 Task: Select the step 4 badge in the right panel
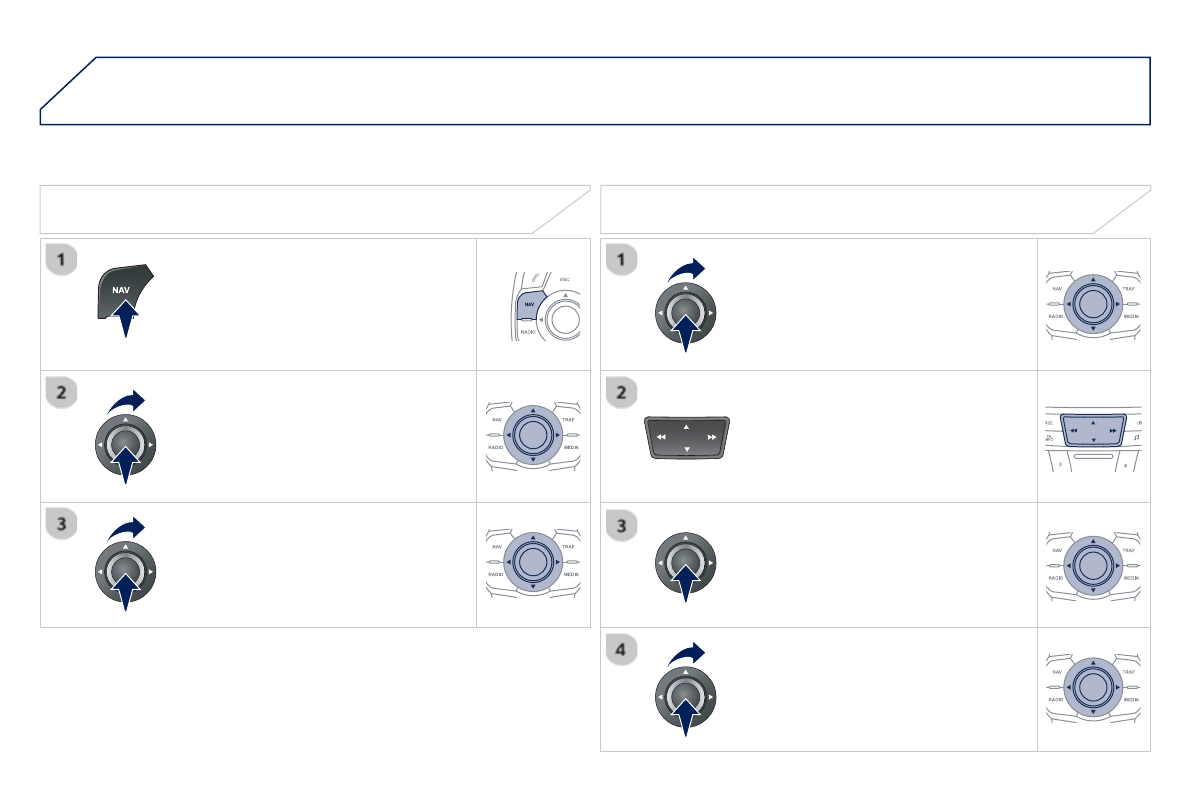coord(622,650)
